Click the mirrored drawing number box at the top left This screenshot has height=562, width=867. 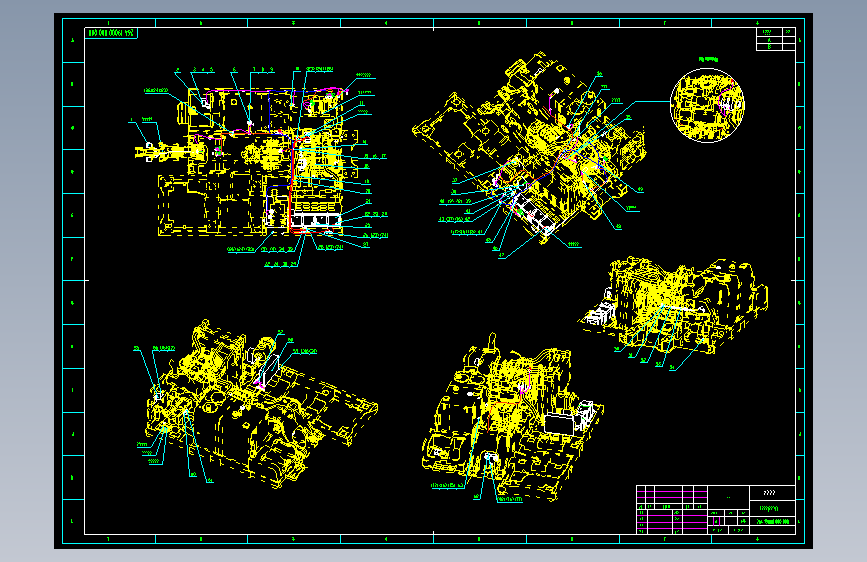click(111, 33)
